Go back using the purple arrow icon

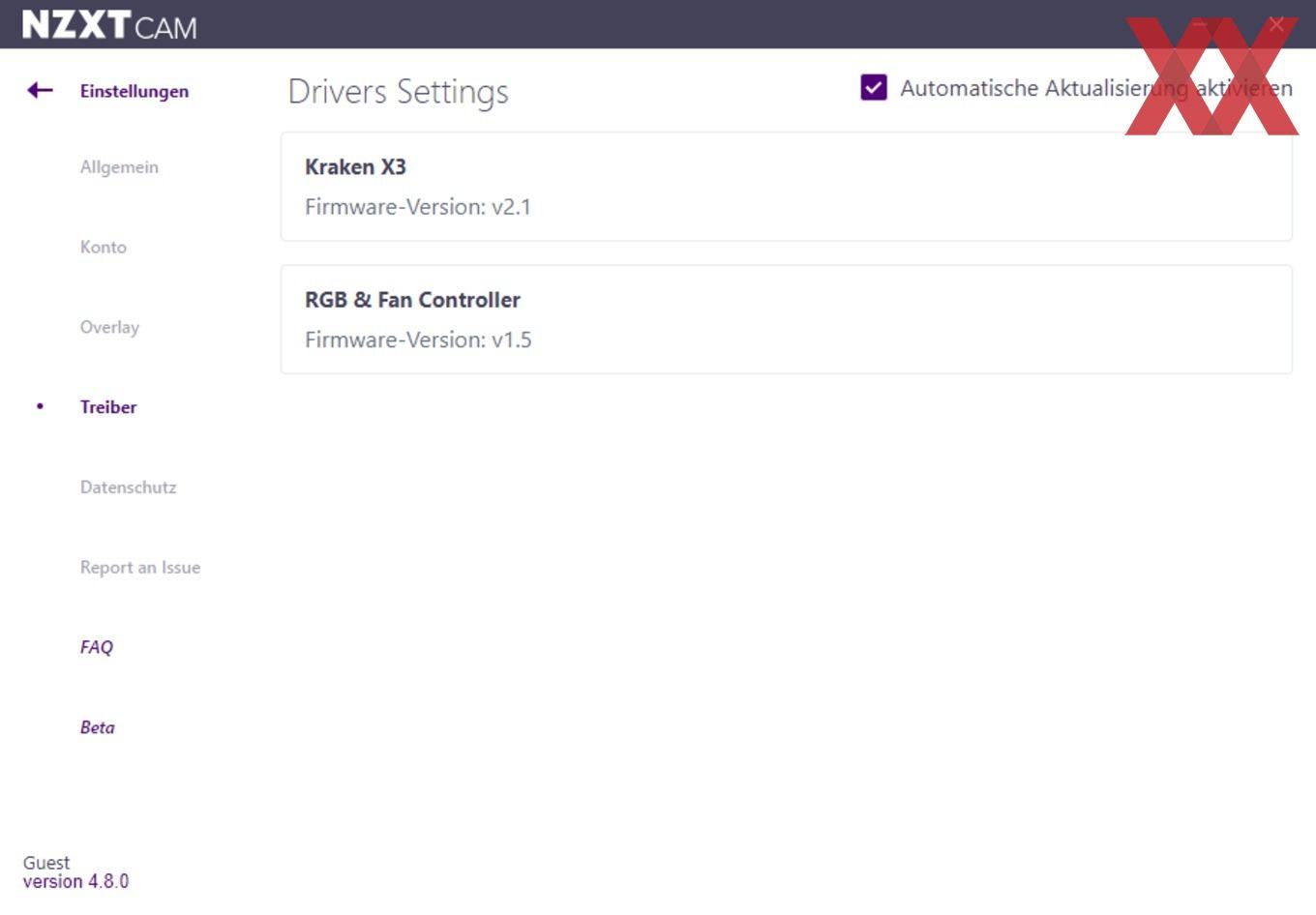point(40,91)
